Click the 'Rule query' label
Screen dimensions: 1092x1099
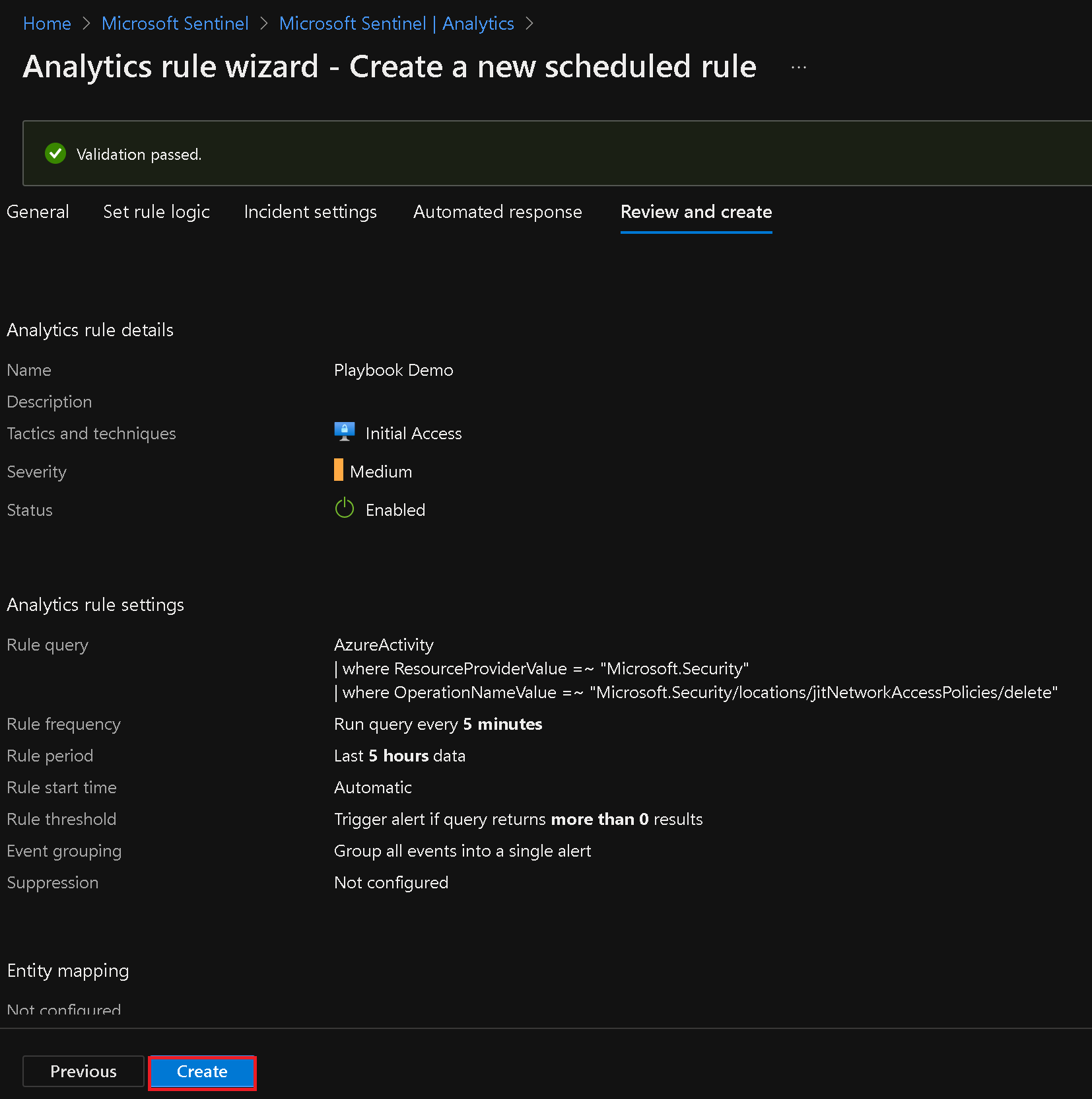point(48,645)
